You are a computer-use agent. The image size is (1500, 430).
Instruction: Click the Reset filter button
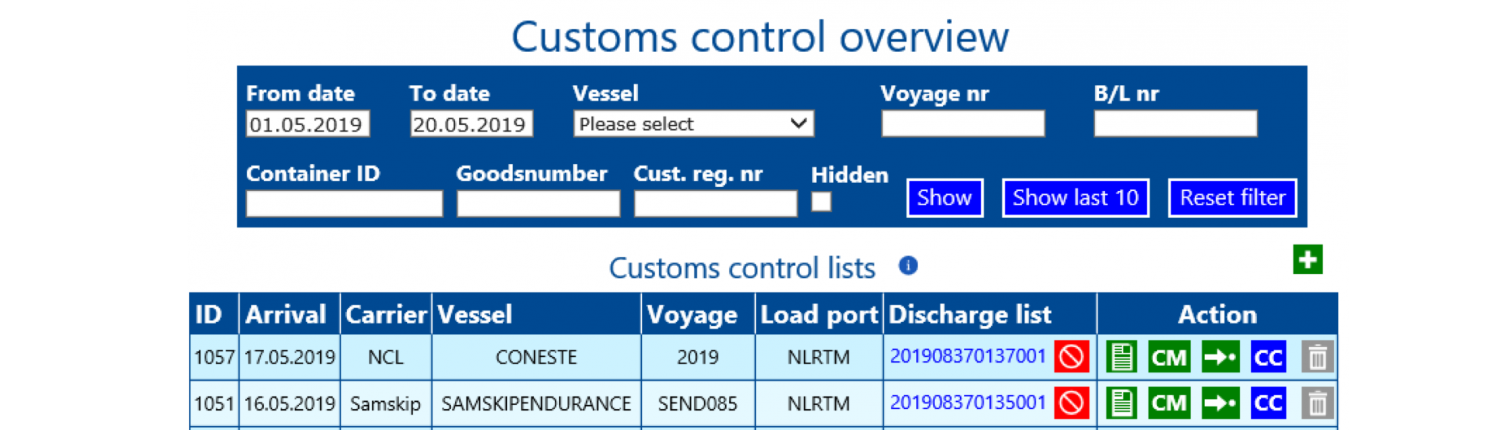(x=1233, y=198)
